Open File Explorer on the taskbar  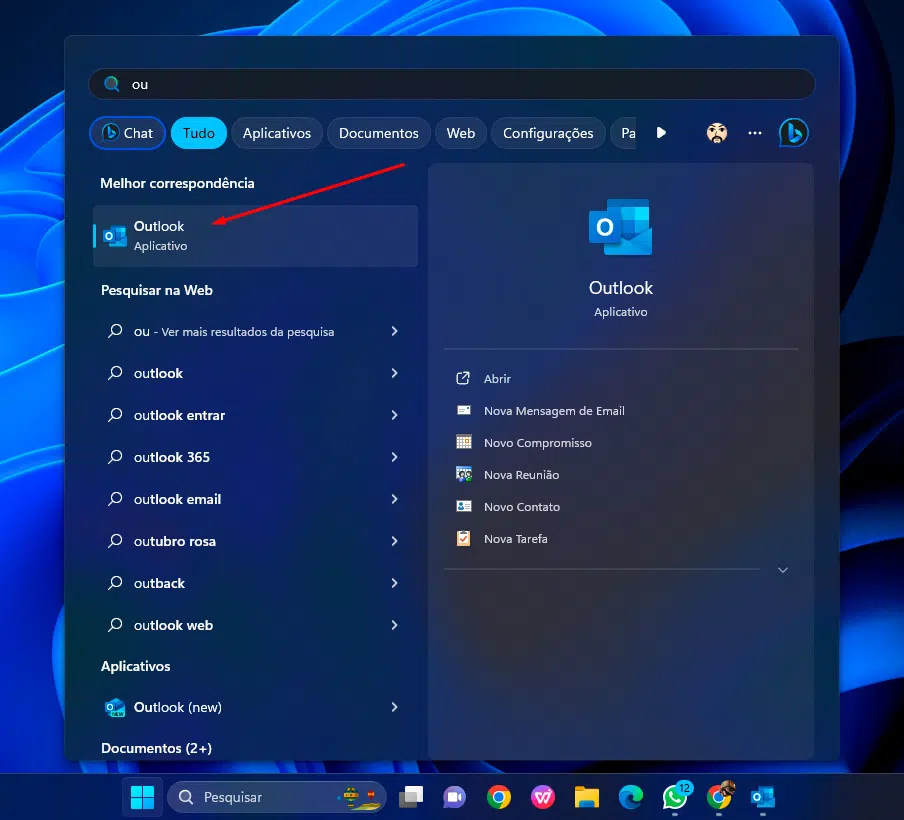click(586, 797)
